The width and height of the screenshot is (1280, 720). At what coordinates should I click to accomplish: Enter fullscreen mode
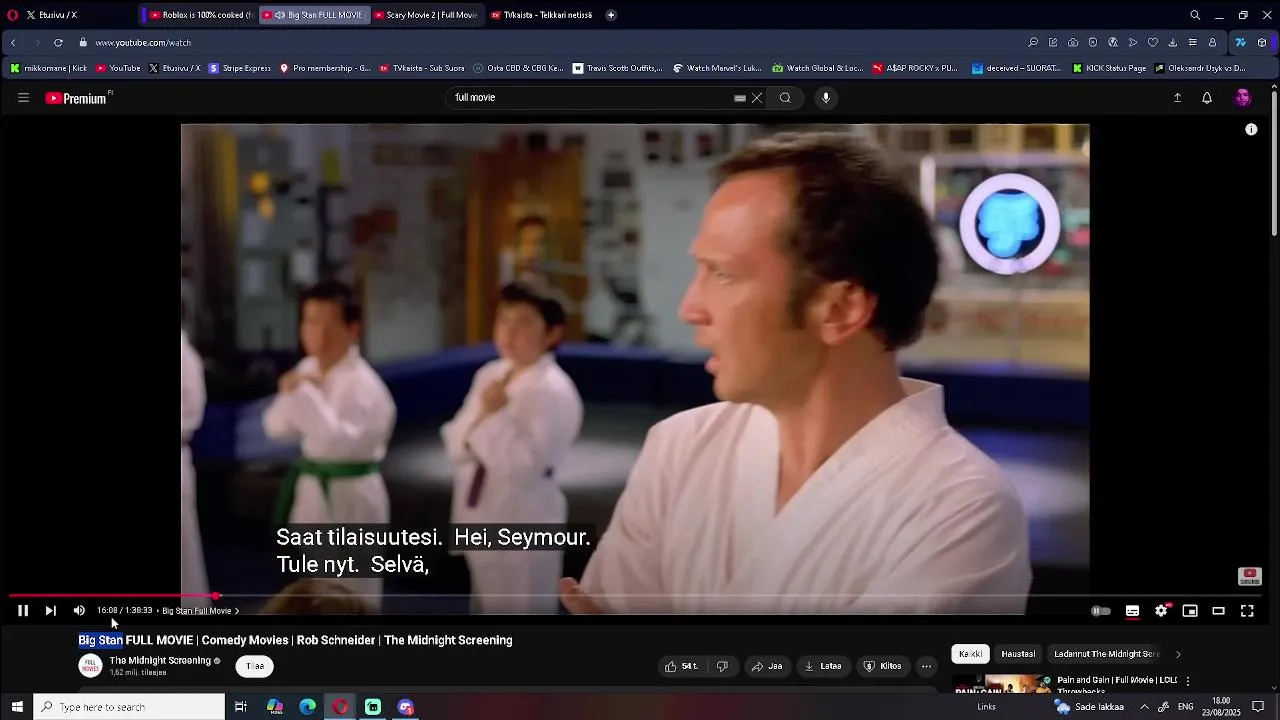click(1247, 611)
